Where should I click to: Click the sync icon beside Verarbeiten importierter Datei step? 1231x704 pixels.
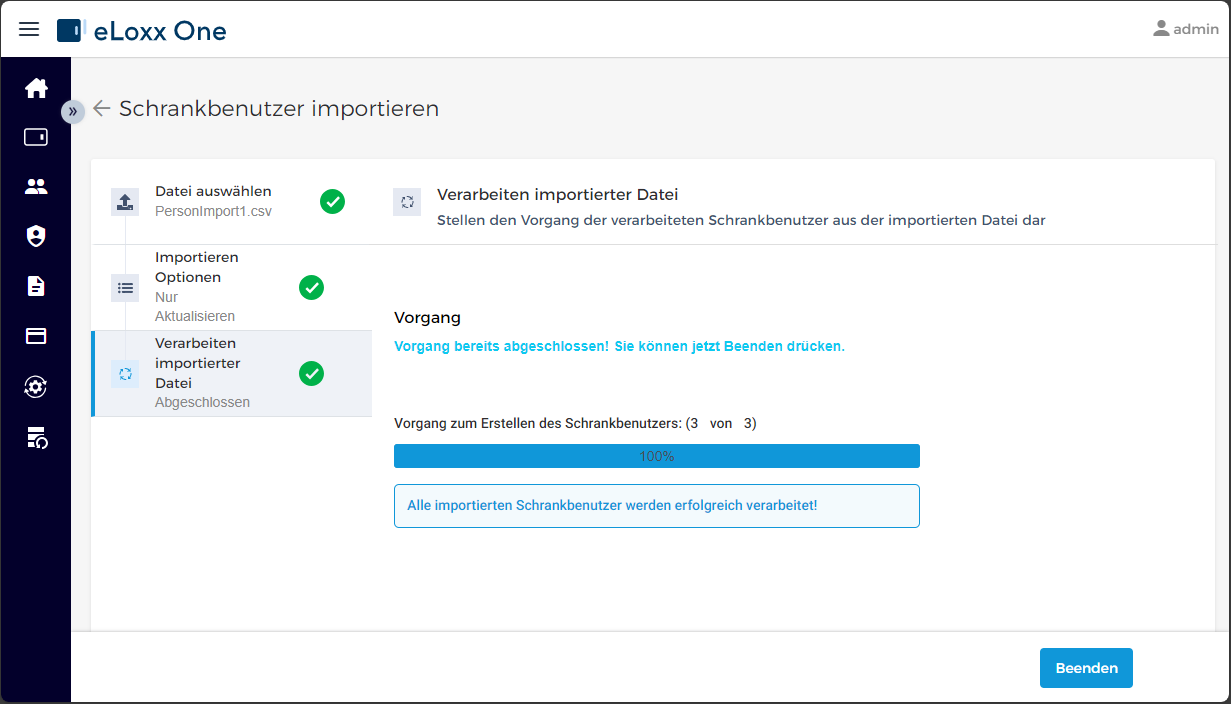[125, 374]
